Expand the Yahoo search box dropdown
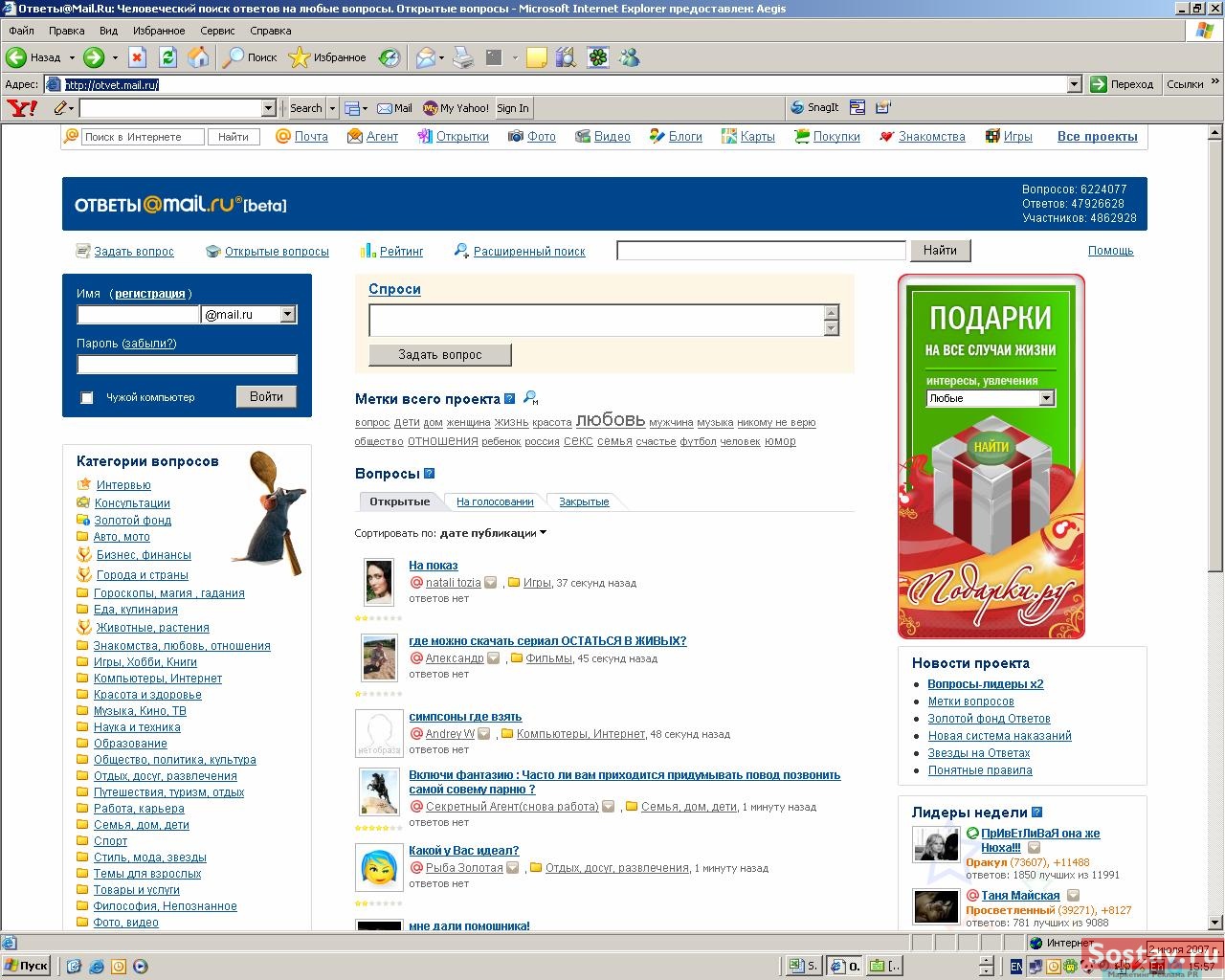The width and height of the screenshot is (1225, 980). point(268,108)
